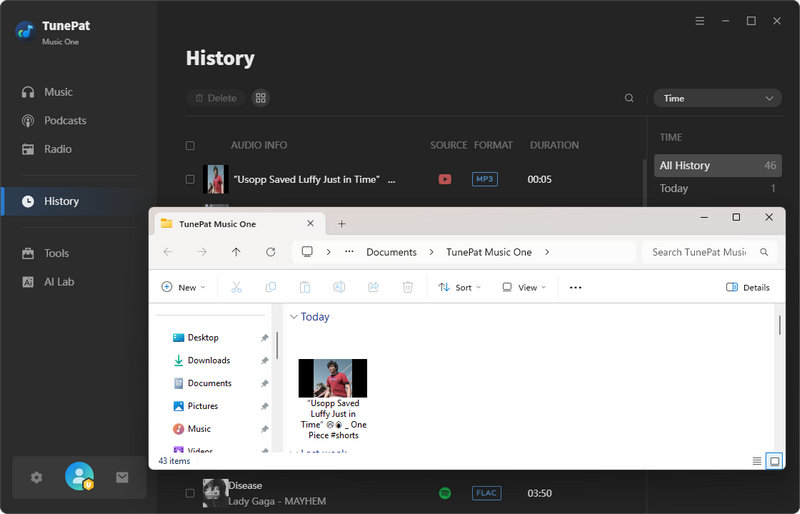The image size is (800, 514).
Task: Expand chevron after TunePat Music One breadcrumb
Action: click(x=547, y=252)
